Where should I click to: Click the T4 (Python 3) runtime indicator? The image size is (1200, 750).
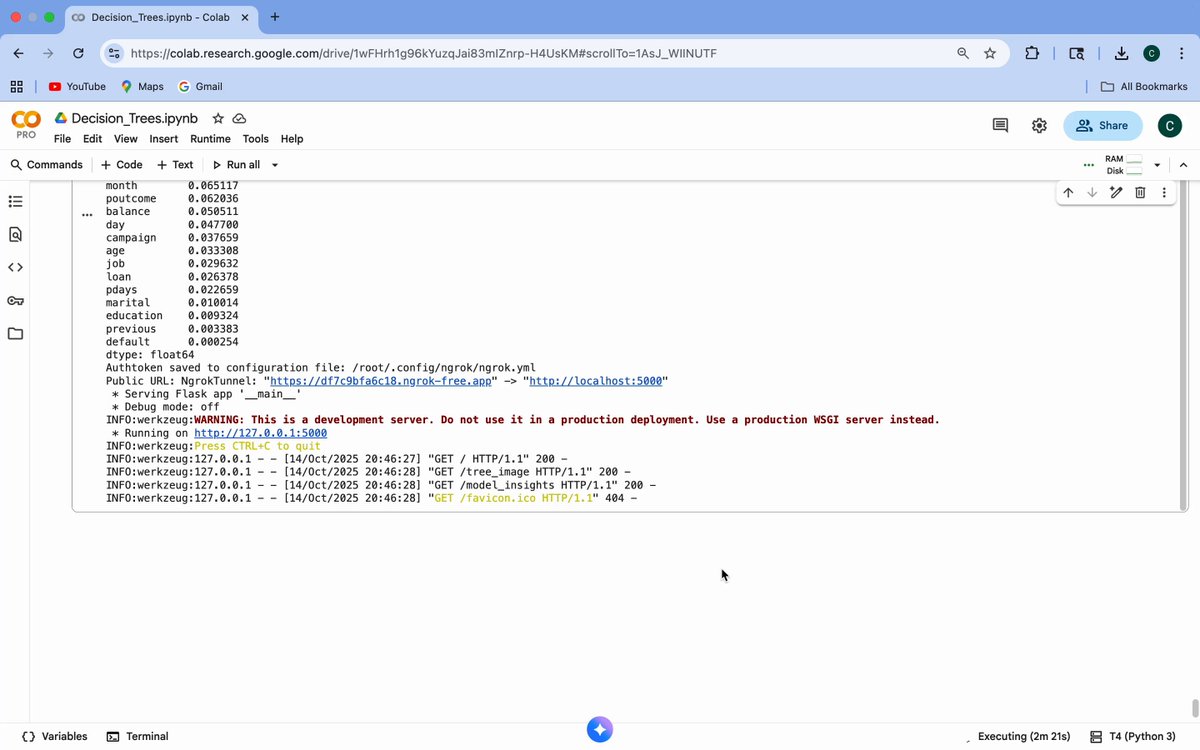pyautogui.click(x=1132, y=736)
